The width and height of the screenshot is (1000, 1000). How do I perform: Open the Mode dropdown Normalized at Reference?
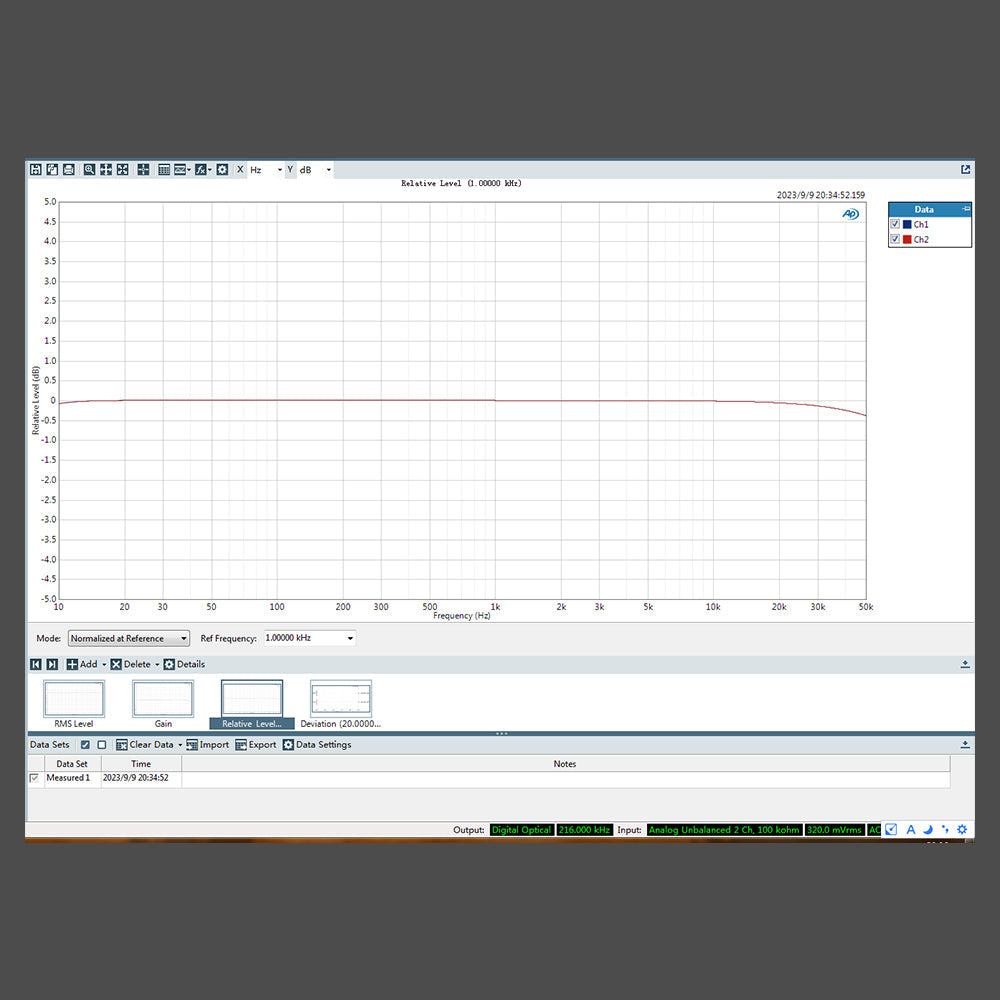click(128, 638)
